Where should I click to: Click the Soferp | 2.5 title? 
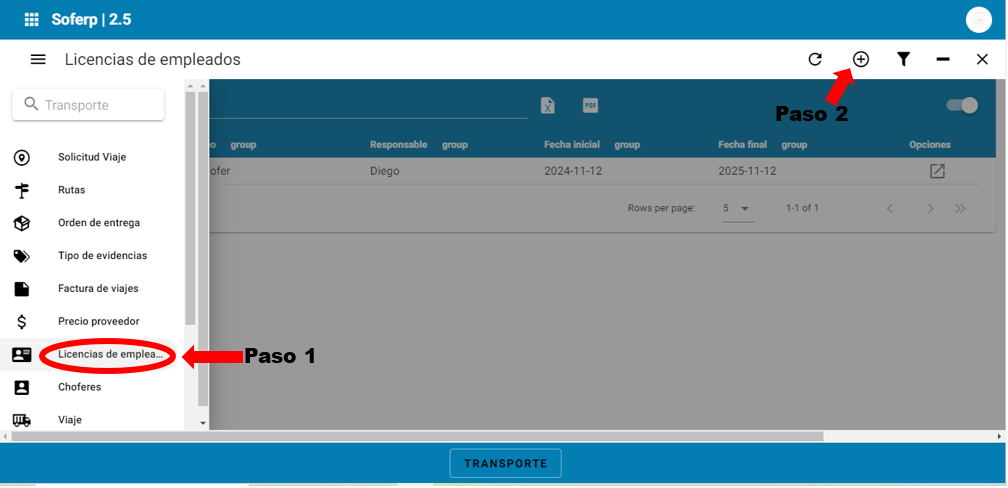pos(91,19)
